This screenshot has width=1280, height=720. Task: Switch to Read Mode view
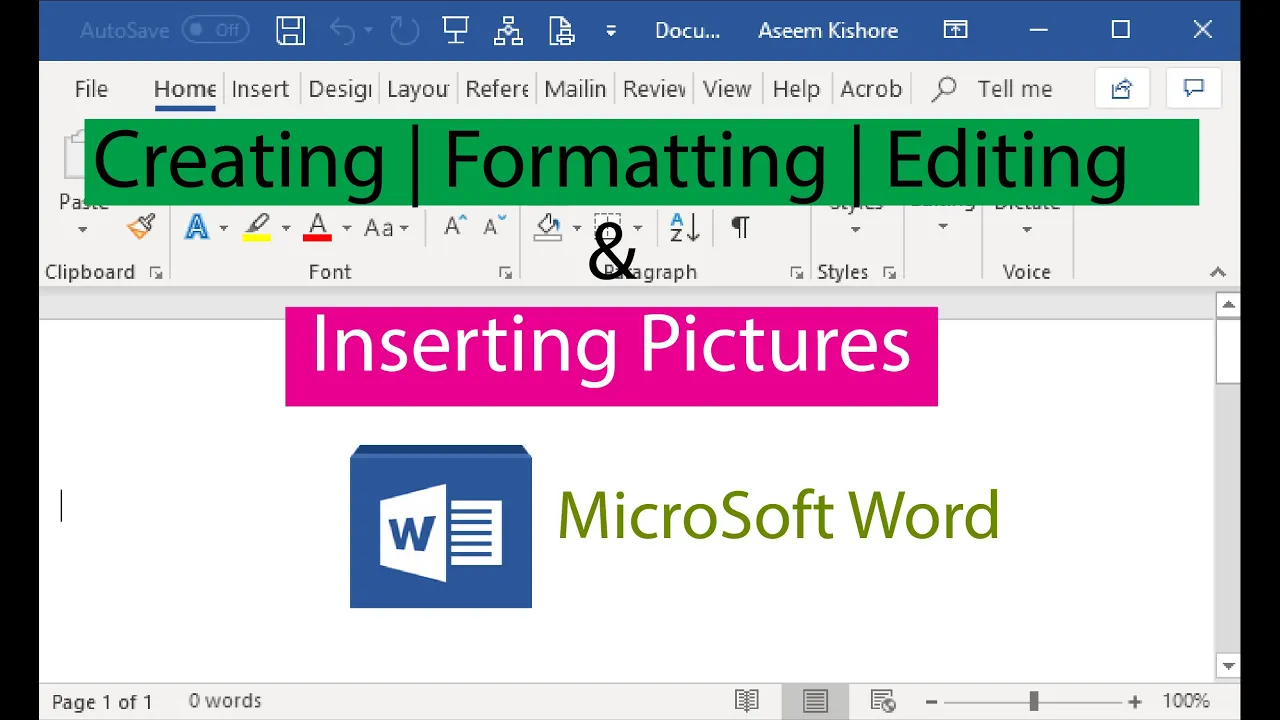pos(746,701)
